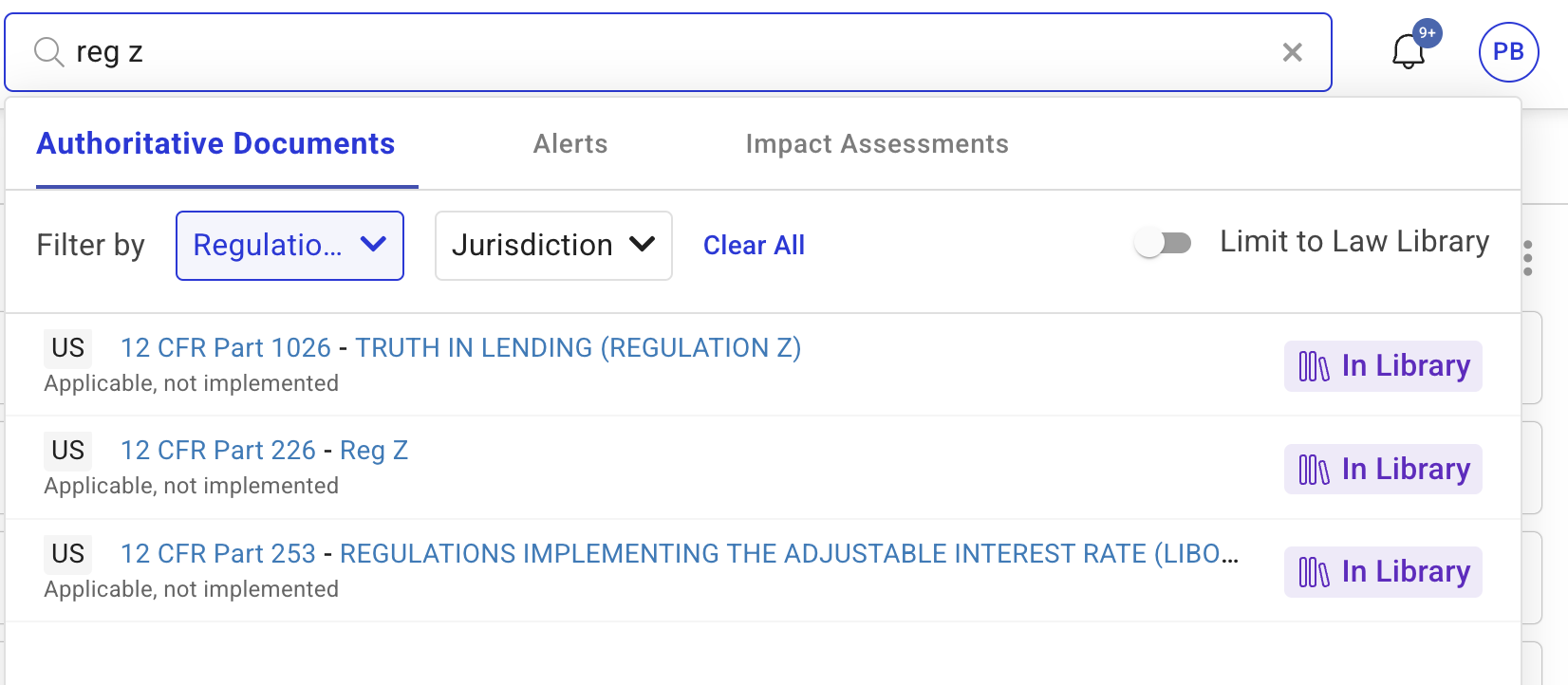Select the Authoritative Documents tab
Viewport: 1568px width, 685px height.
click(215, 144)
